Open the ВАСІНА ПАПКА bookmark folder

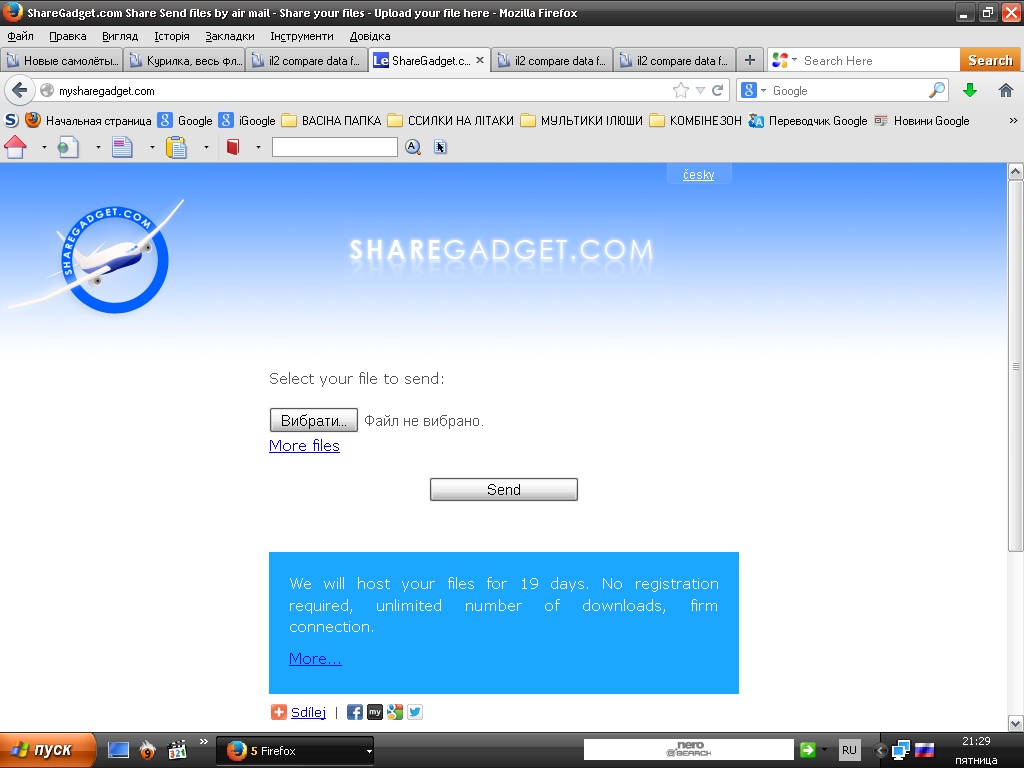tap(332, 120)
